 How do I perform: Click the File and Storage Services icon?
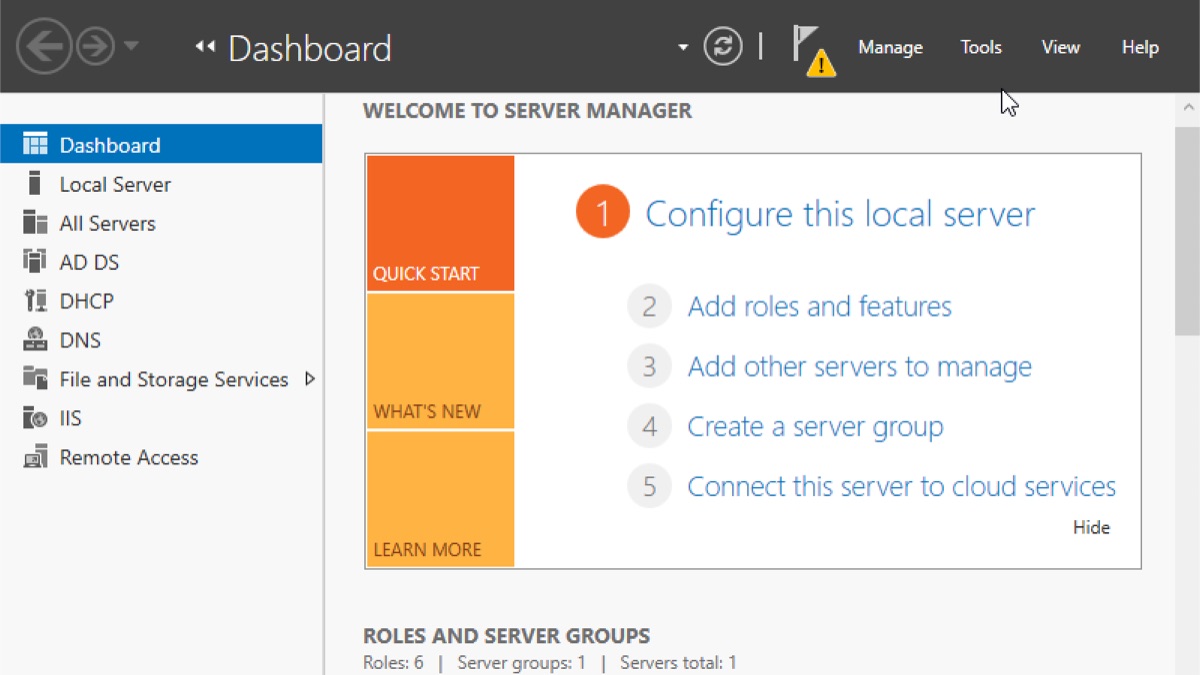point(35,379)
